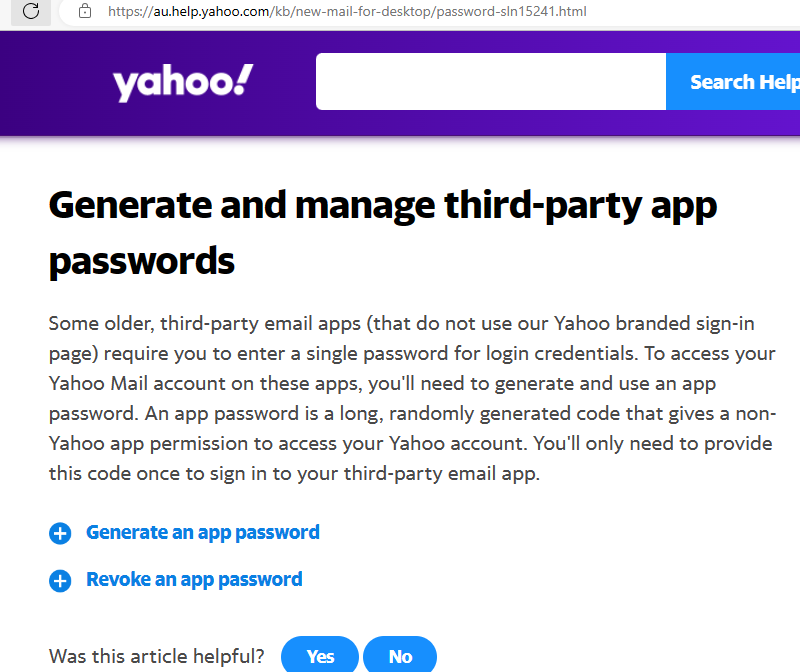
Task: Open Yahoo Help home through the purple header logo
Action: click(x=181, y=82)
